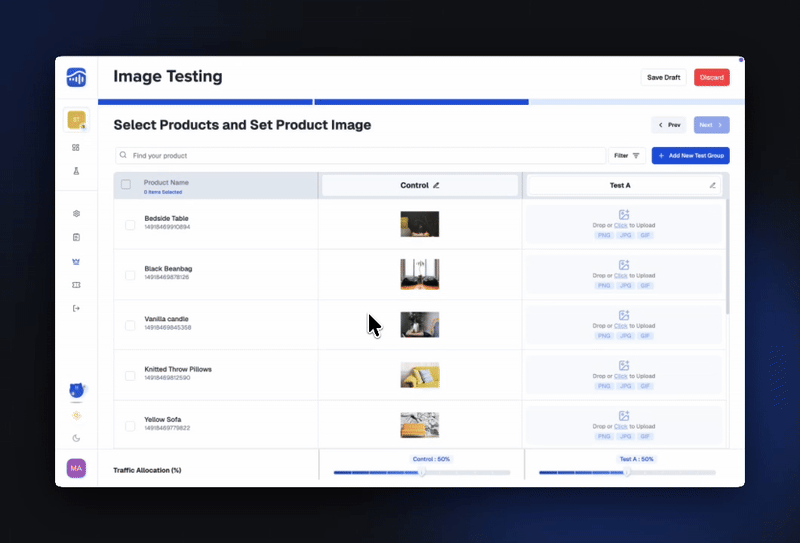Image resolution: width=800 pixels, height=543 pixels.
Task: Select all products with header checkbox
Action: tap(126, 185)
